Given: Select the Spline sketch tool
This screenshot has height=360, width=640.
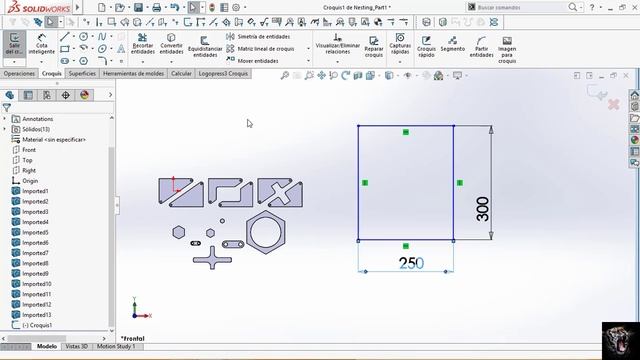Looking at the screenshot, I should (x=102, y=37).
